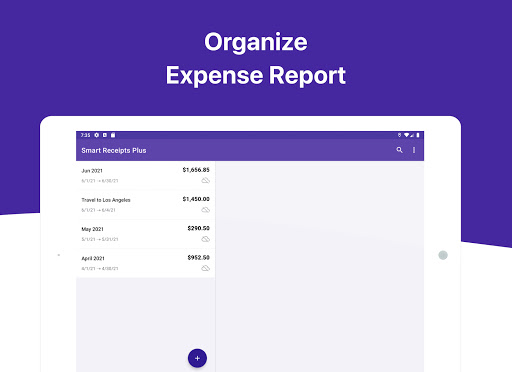Open the May 2021 report

146,234
